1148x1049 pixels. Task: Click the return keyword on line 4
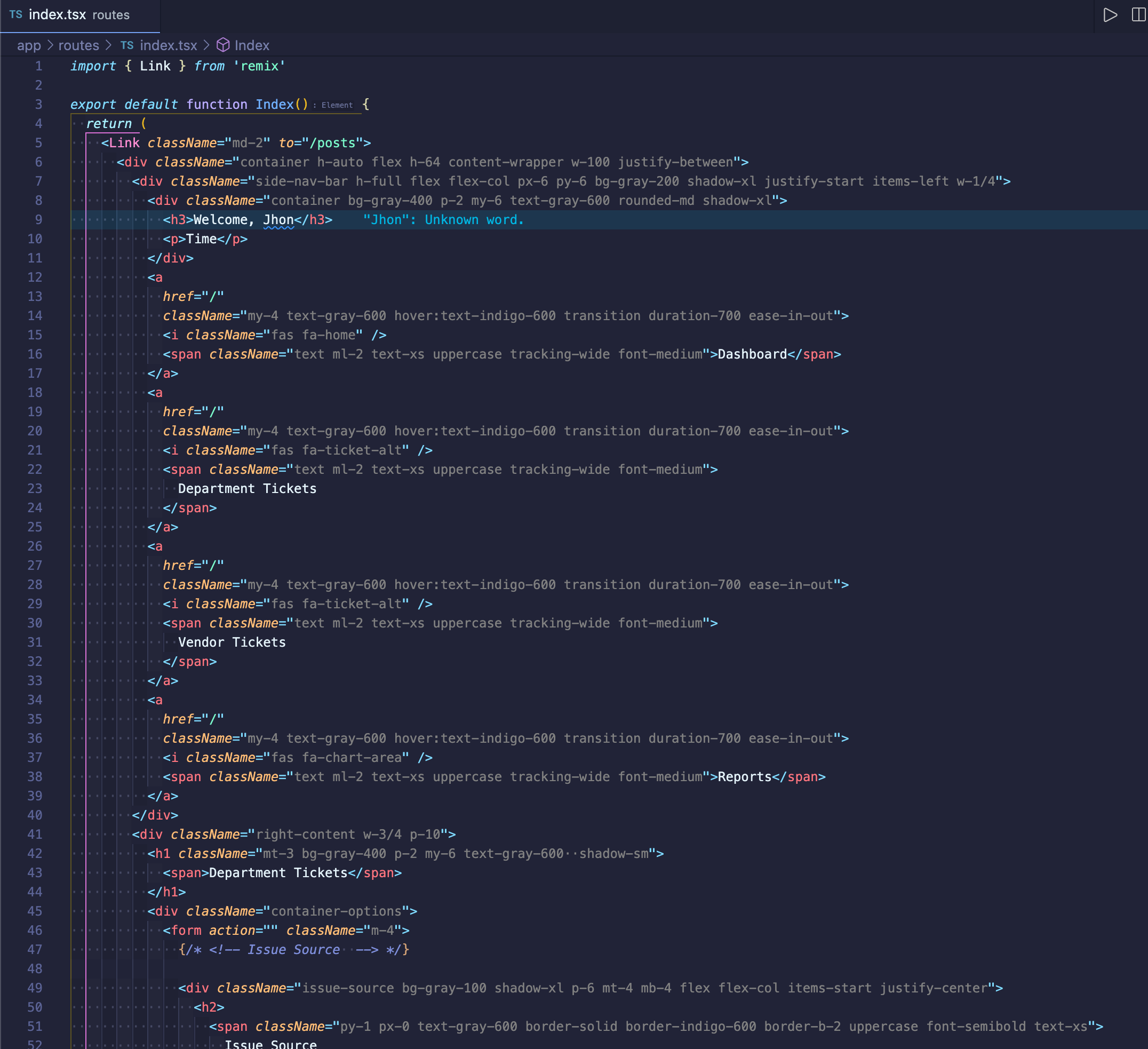pyautogui.click(x=109, y=124)
